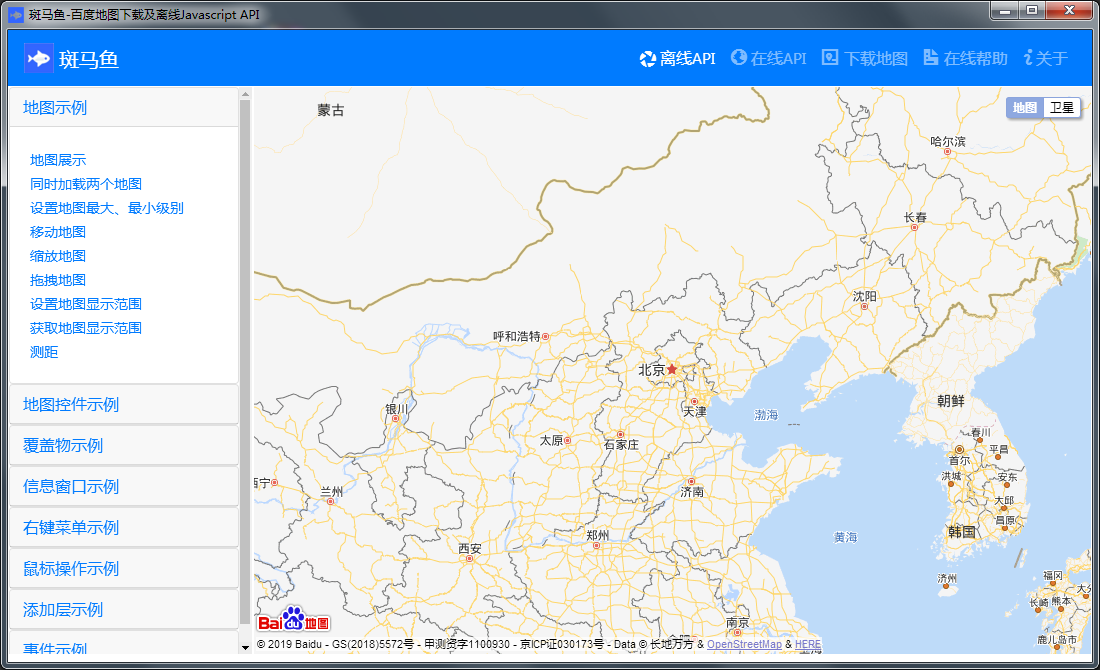1100x670 pixels.
Task: Click the 西安 city label
Action: pyautogui.click(x=470, y=548)
